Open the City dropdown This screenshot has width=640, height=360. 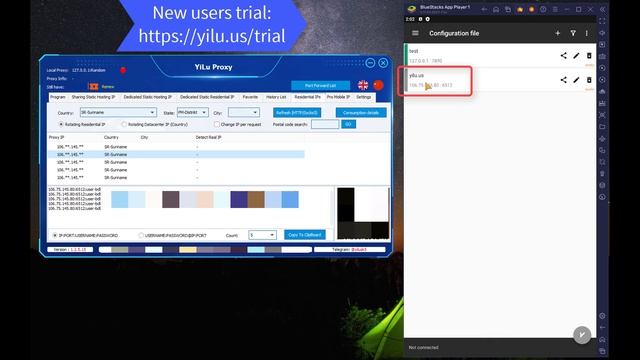[243, 112]
